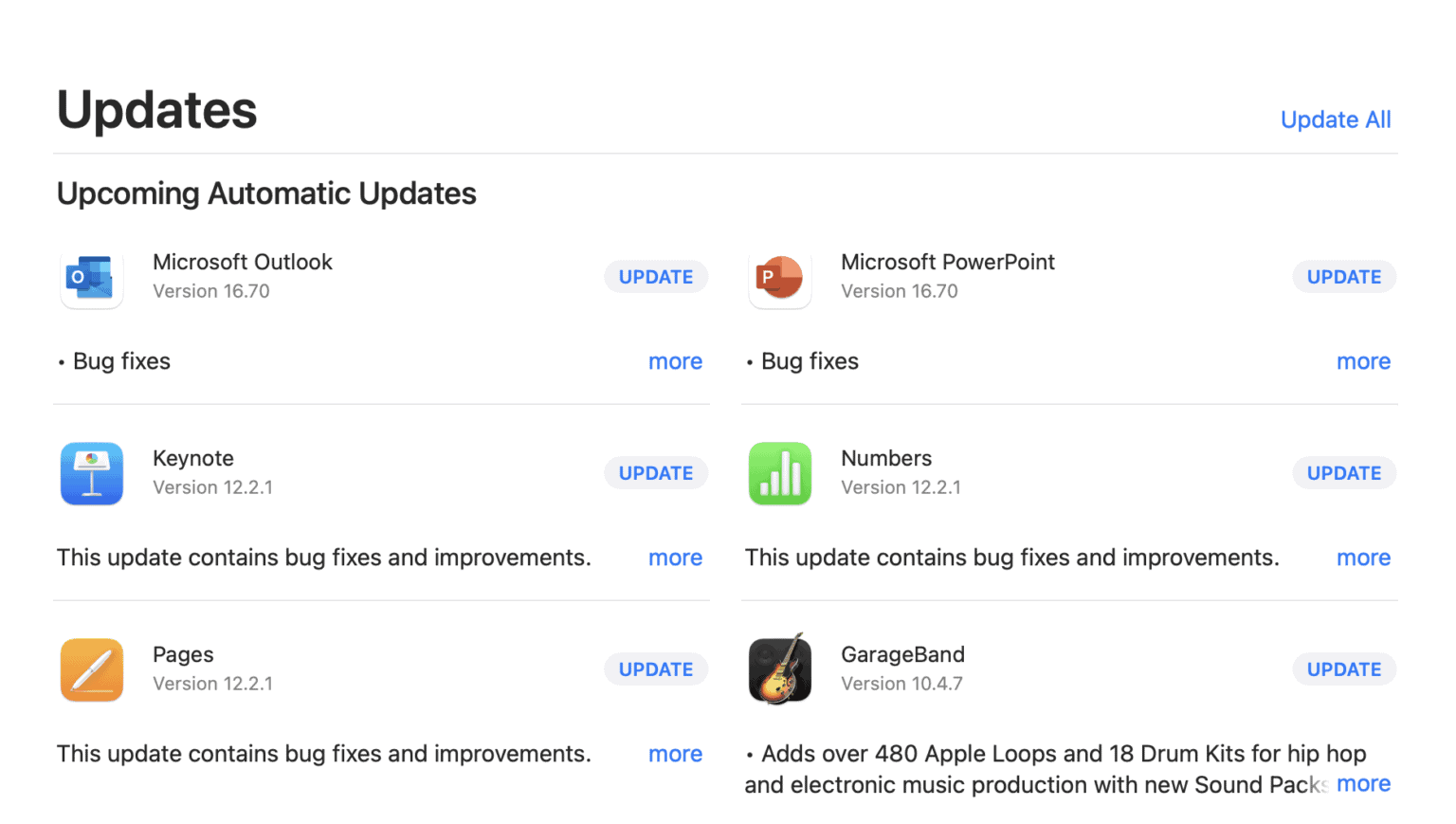Click the Microsoft Outlook app icon

click(x=92, y=278)
